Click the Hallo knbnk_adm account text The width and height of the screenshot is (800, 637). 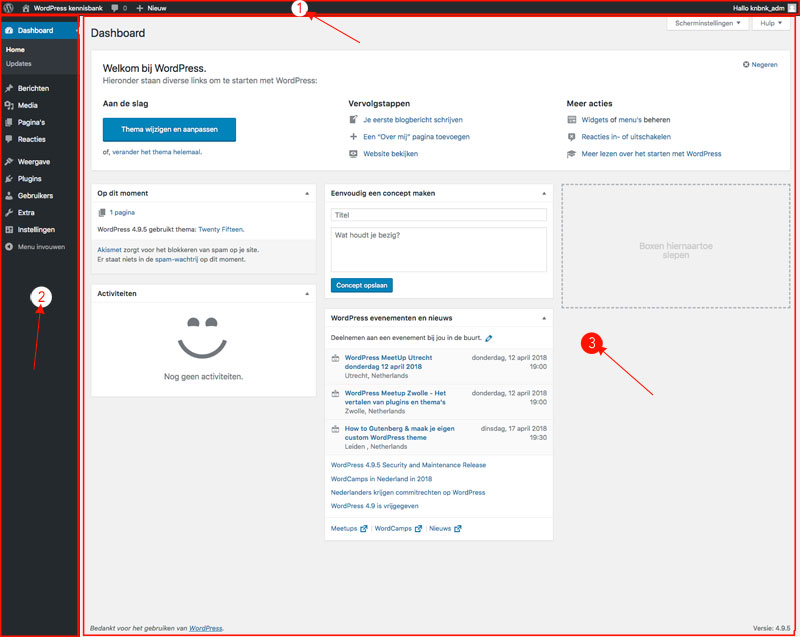[x=759, y=8]
